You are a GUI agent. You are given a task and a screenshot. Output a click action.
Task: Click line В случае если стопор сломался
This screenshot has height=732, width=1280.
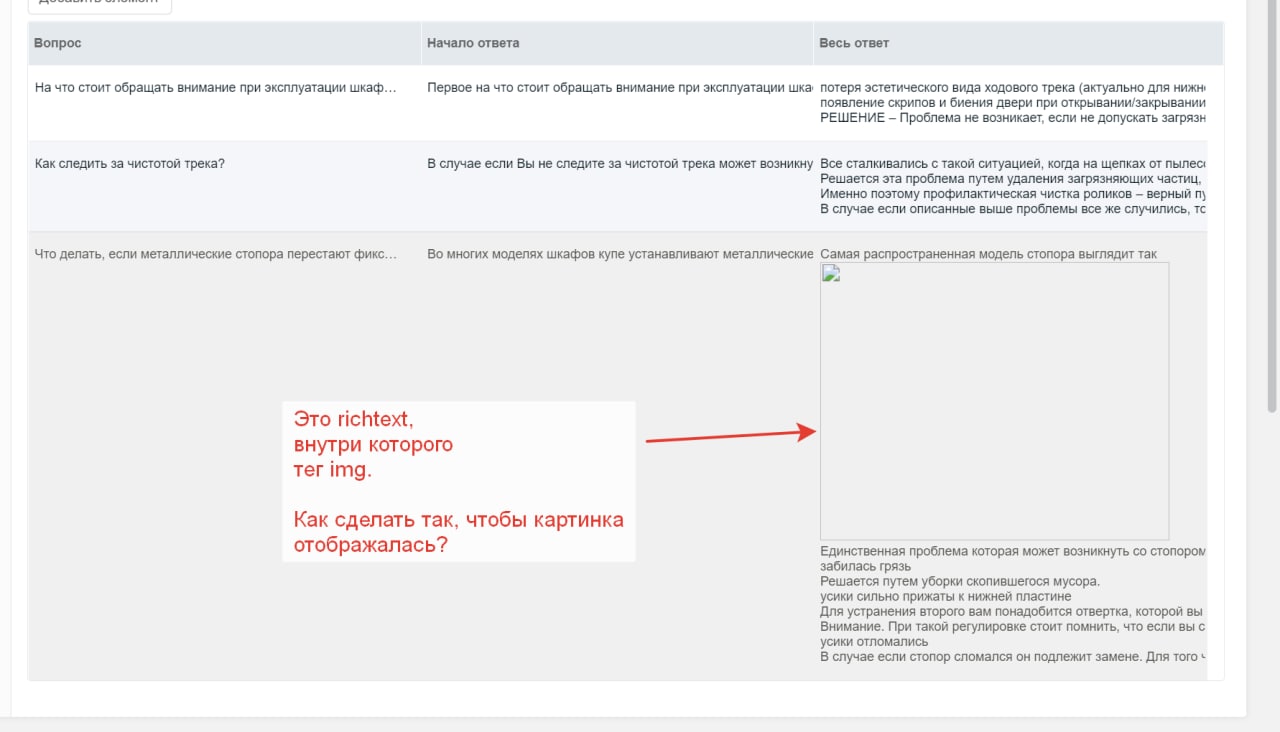[1013, 656]
